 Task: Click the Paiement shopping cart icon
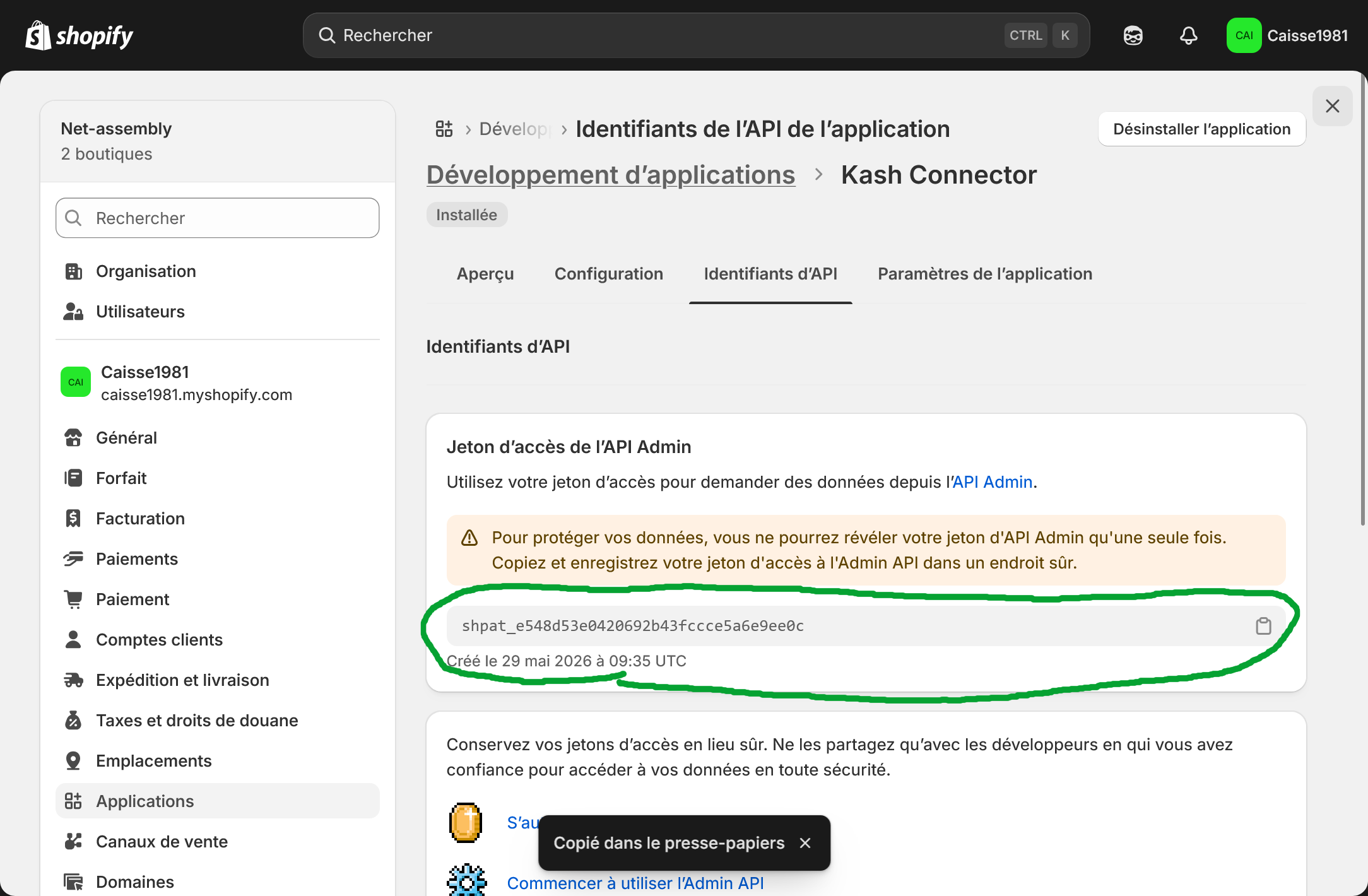pyautogui.click(x=73, y=599)
